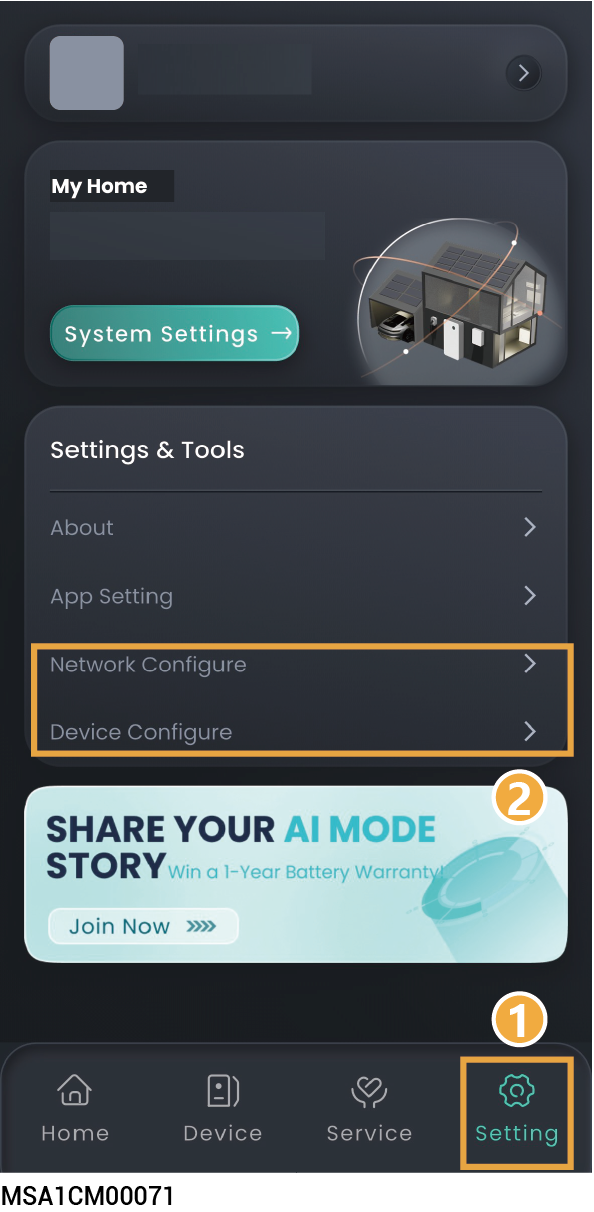Tap the profile arrow circle icon
The width and height of the screenshot is (594, 1212).
[523, 73]
